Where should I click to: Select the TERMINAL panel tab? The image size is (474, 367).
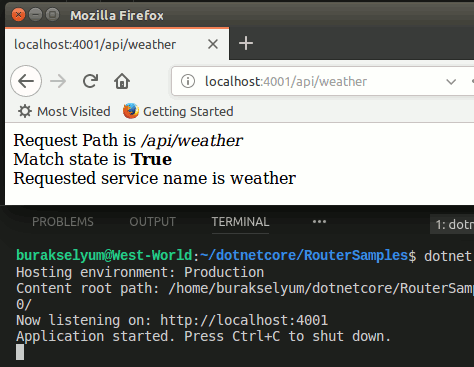tap(240, 222)
